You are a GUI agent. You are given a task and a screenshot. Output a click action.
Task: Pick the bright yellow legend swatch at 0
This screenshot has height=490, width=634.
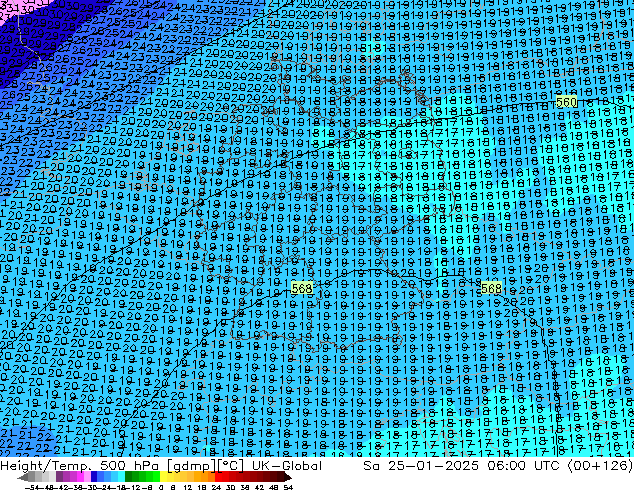click(163, 477)
